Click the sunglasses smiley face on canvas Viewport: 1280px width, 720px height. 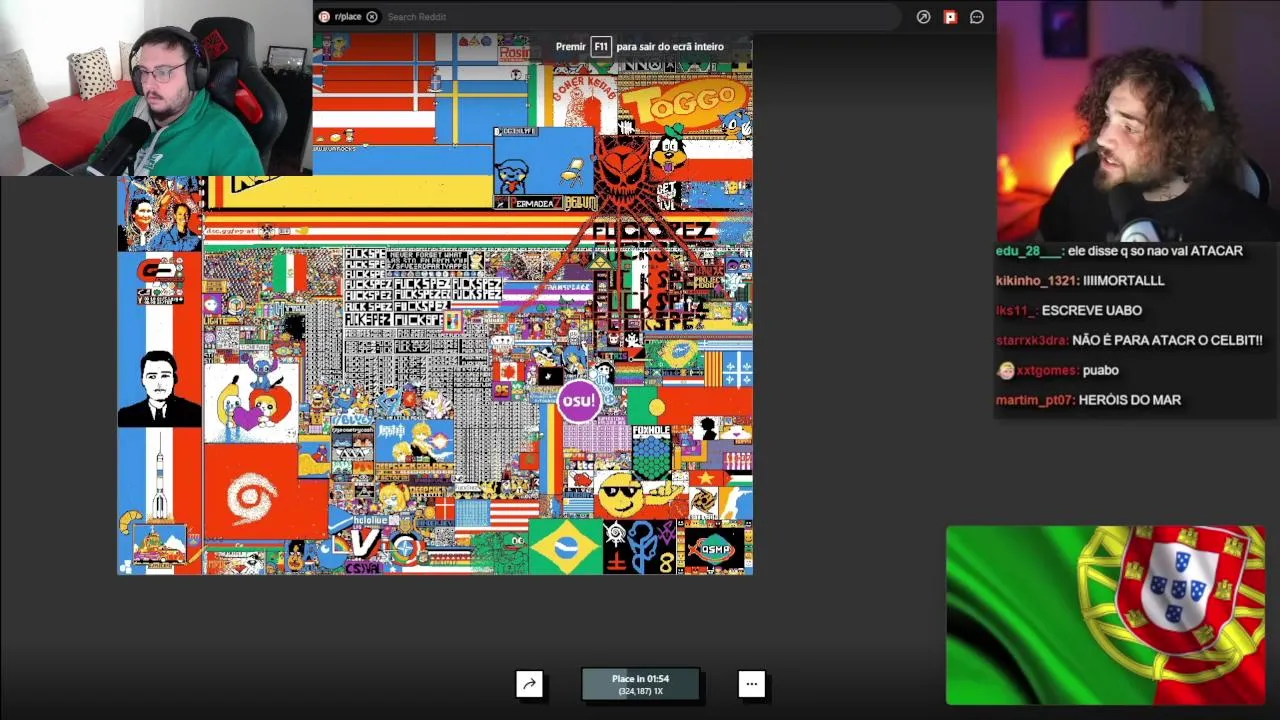point(620,493)
